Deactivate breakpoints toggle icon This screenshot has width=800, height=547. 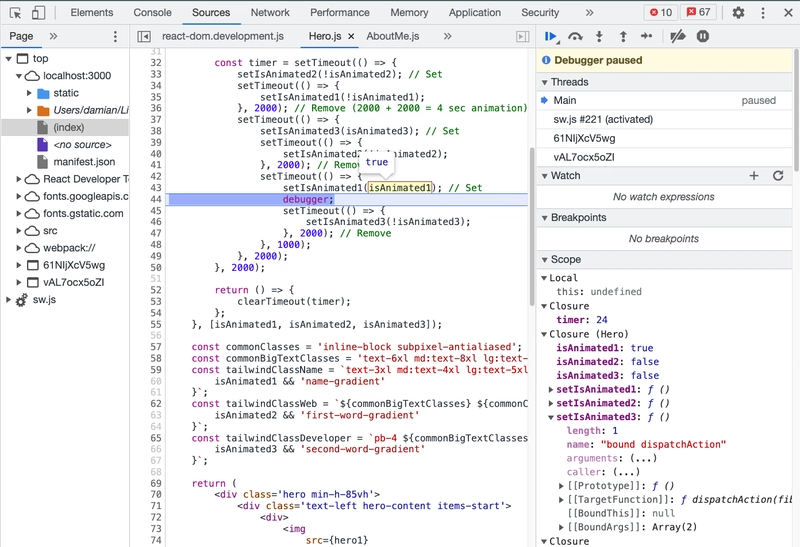pyautogui.click(x=678, y=36)
